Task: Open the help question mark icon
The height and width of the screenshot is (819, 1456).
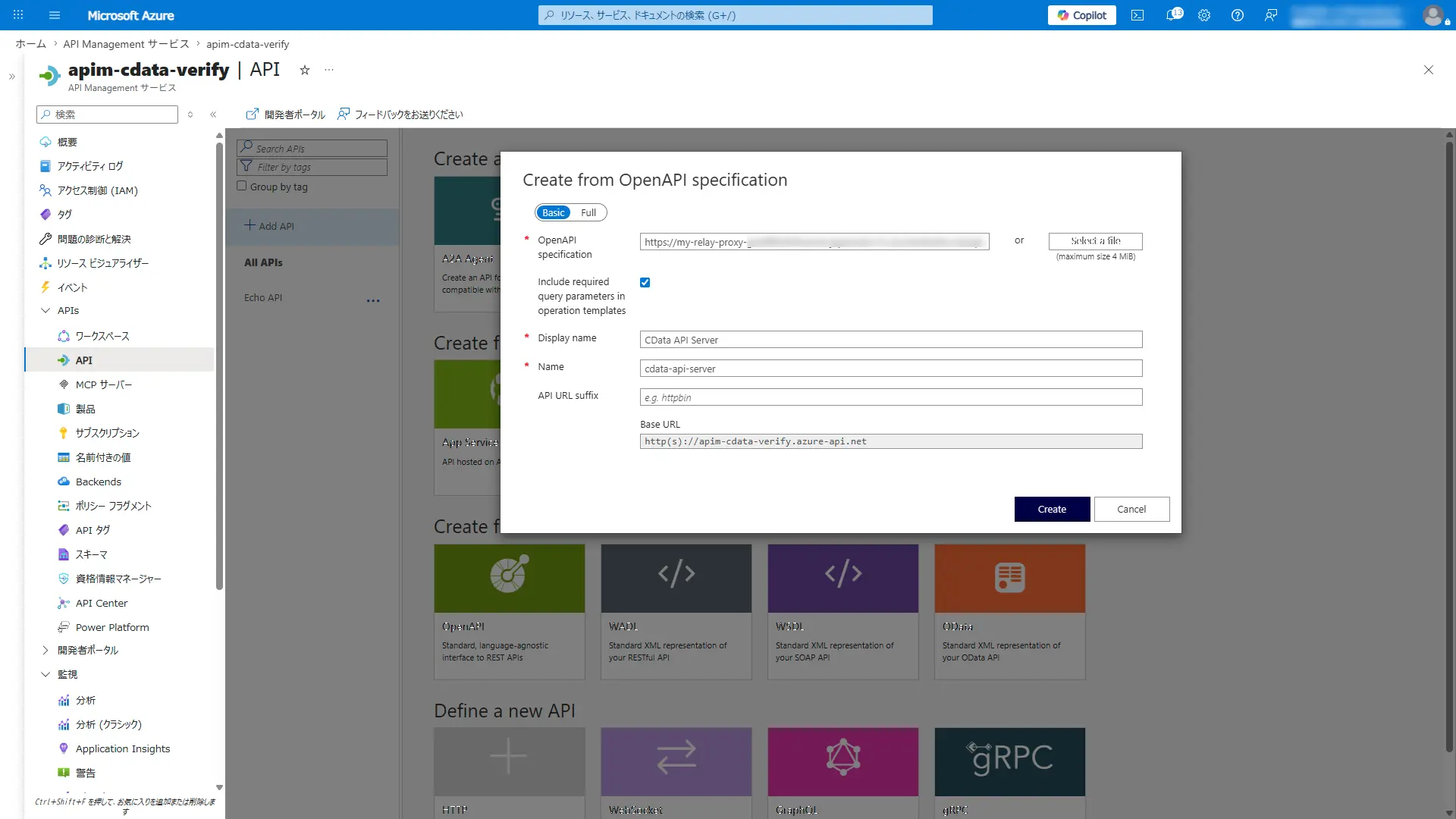Action: [1238, 15]
